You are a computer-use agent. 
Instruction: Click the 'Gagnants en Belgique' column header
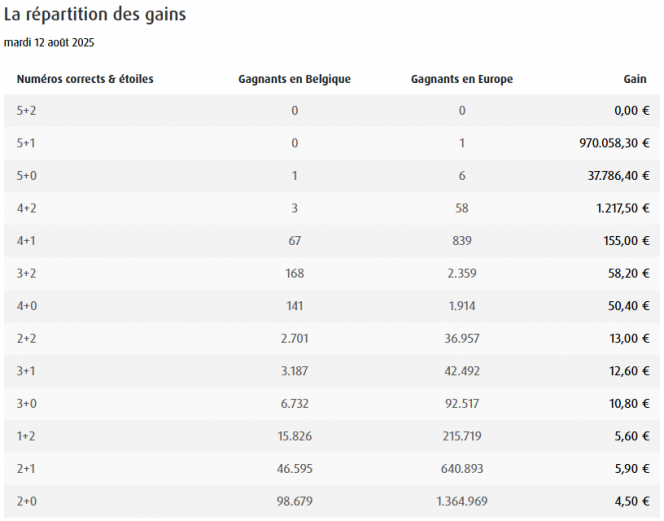point(295,79)
